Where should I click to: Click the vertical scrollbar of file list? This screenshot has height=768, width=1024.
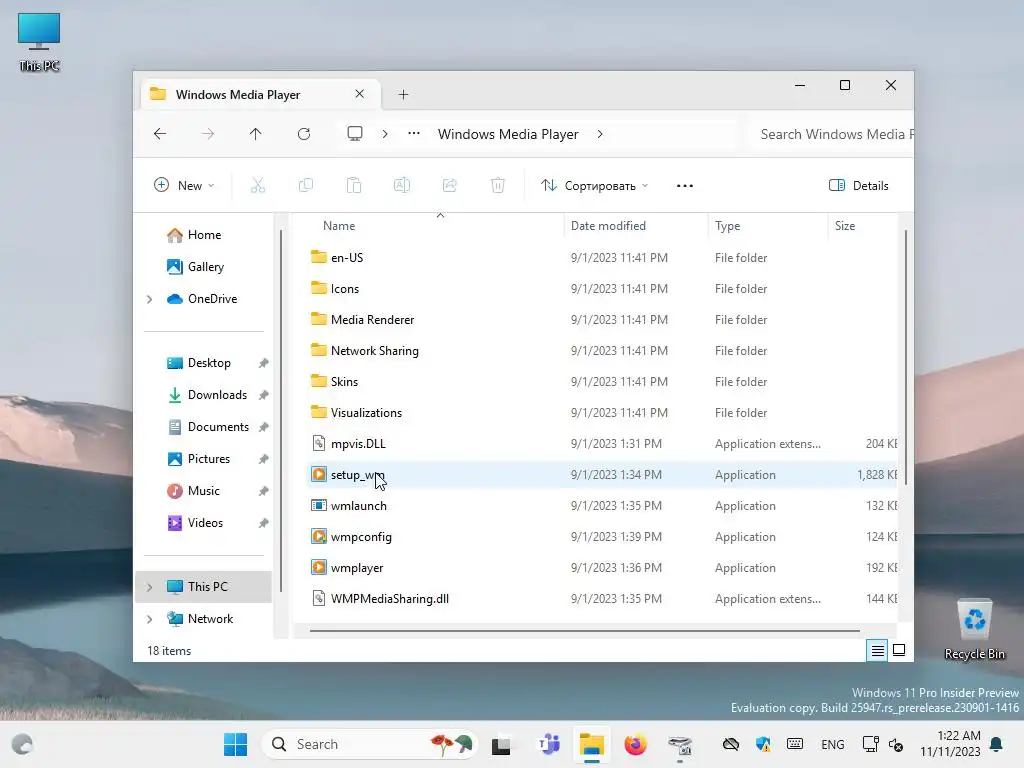point(906,356)
